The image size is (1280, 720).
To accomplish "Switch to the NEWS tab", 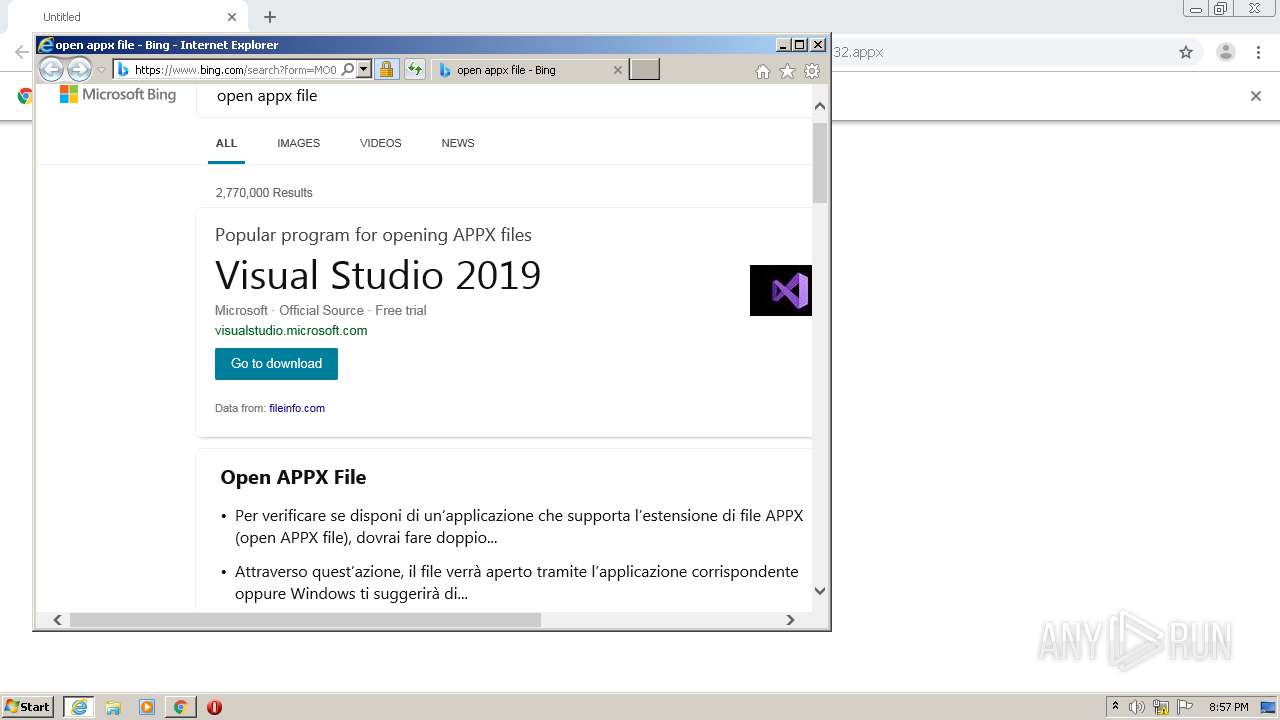I will pos(458,143).
